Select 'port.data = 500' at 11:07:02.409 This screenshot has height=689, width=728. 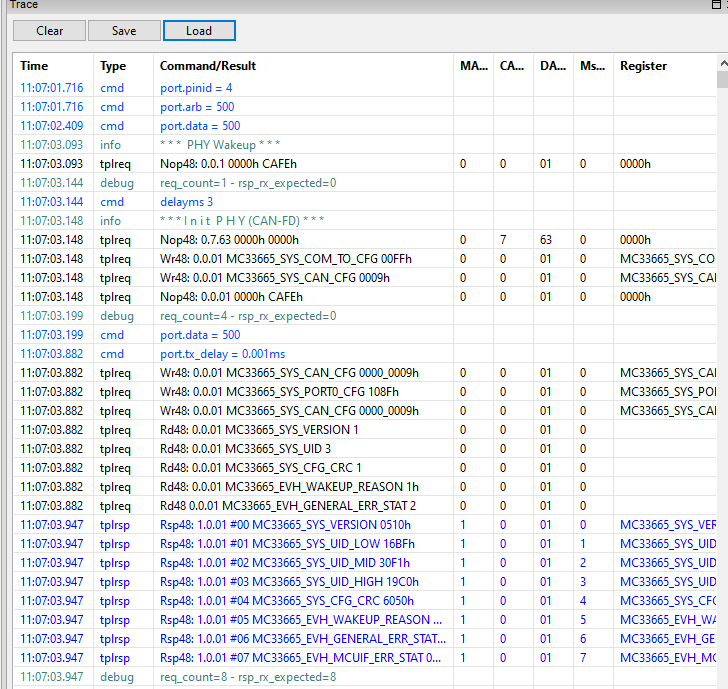364,126
